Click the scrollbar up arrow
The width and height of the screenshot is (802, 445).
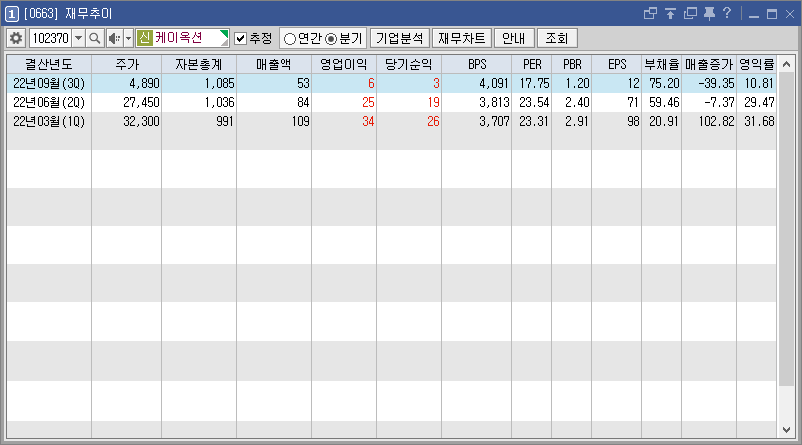787,64
